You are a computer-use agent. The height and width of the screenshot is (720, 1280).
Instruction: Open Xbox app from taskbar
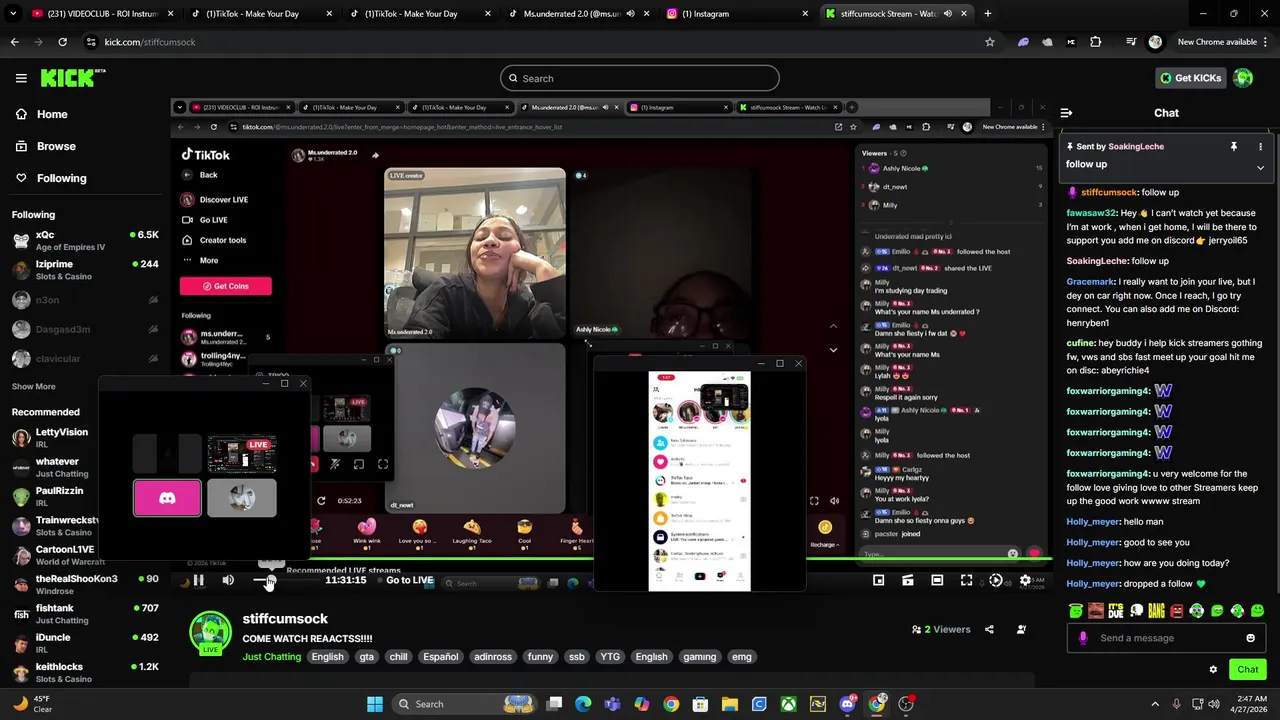click(x=789, y=704)
